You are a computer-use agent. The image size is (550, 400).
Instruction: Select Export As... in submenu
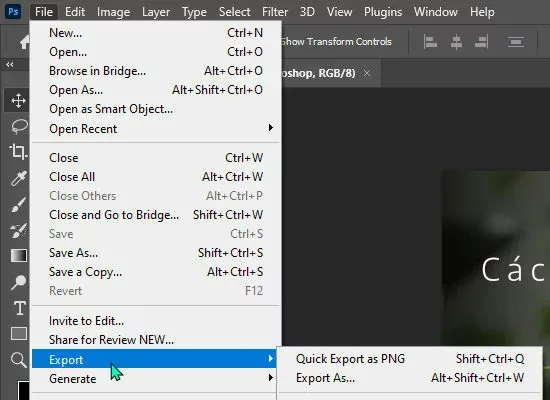(409, 378)
